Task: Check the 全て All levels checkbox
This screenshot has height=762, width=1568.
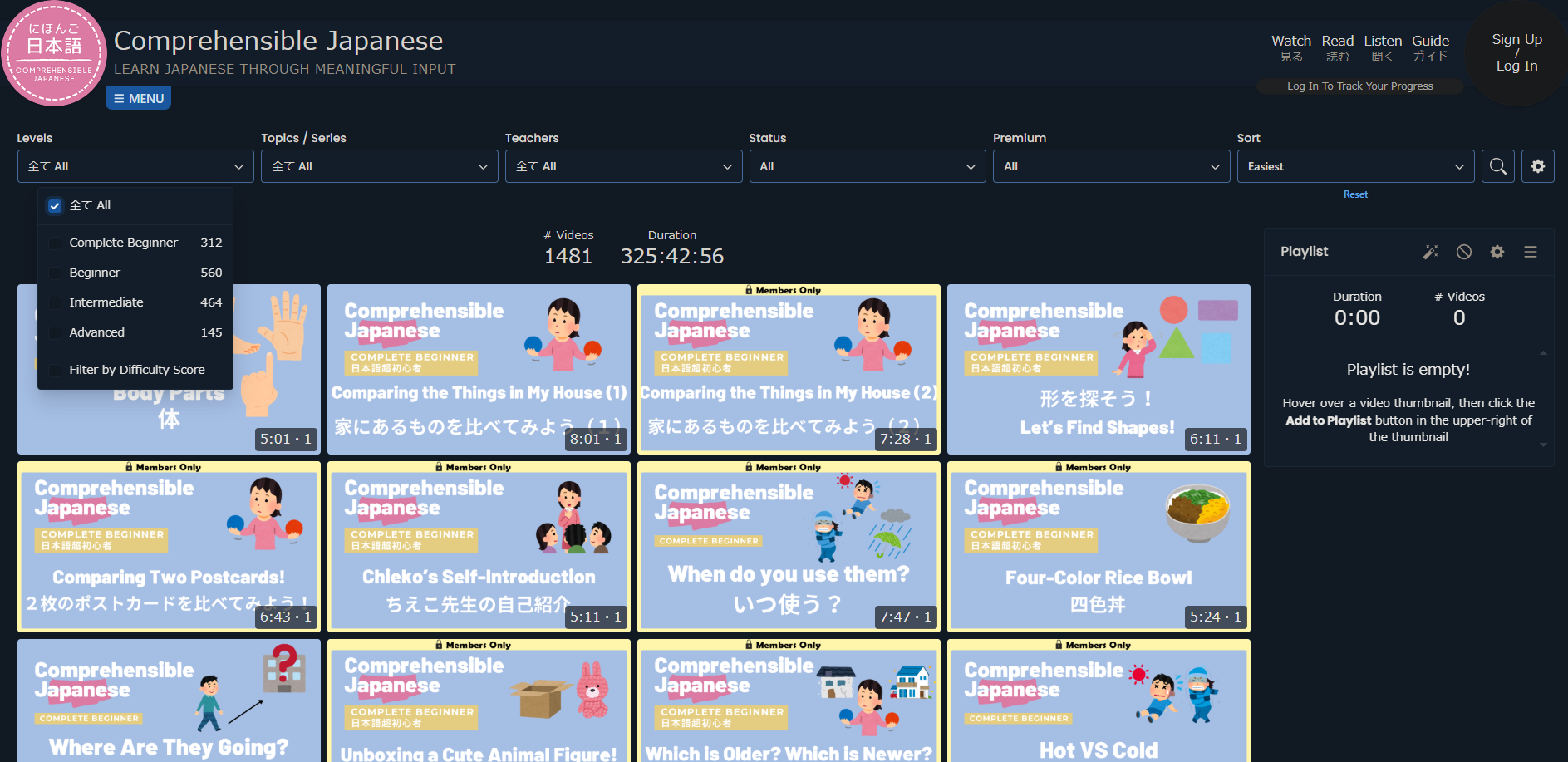Action: [55, 206]
